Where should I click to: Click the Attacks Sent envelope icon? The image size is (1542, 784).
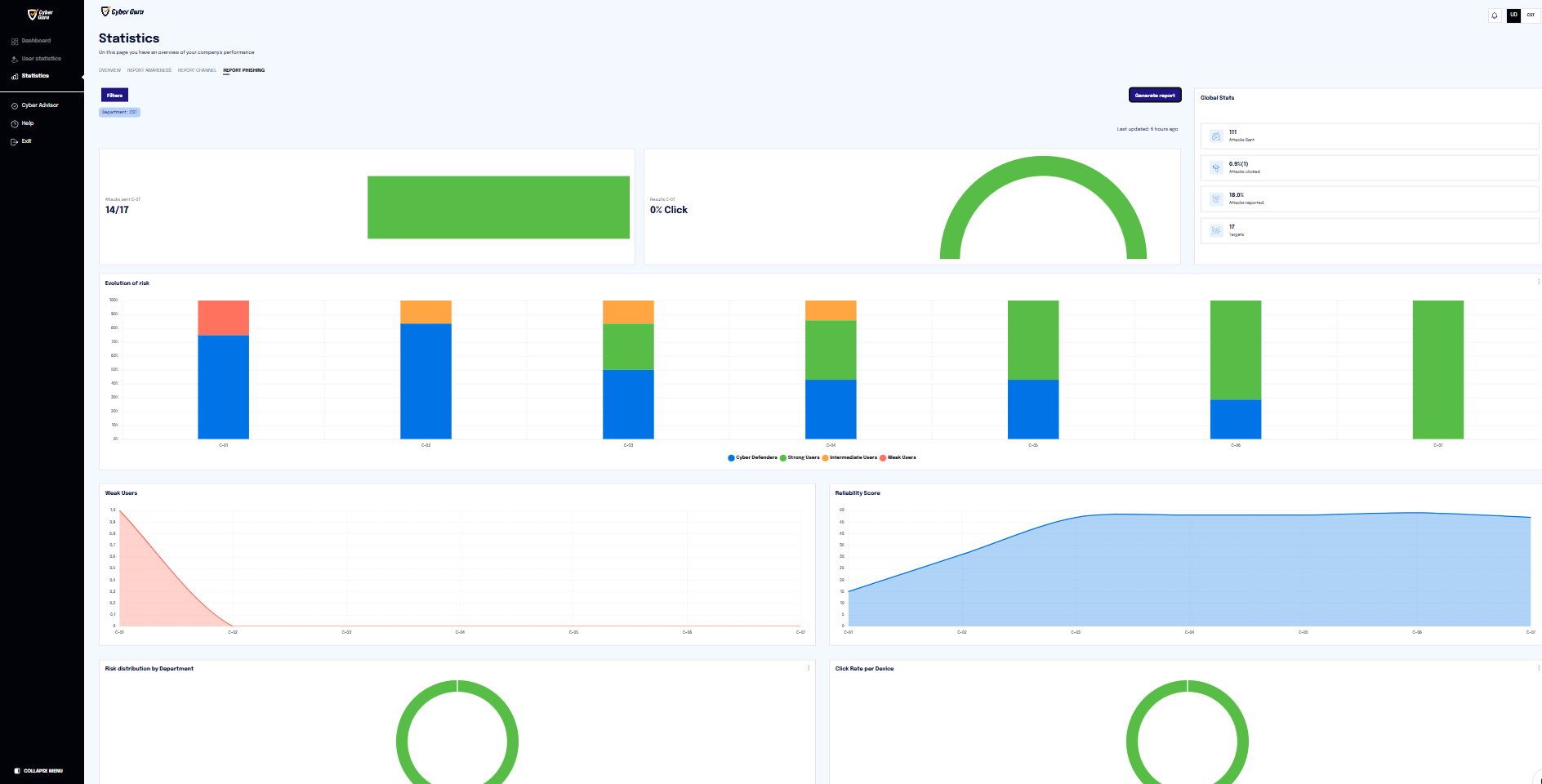click(x=1216, y=136)
